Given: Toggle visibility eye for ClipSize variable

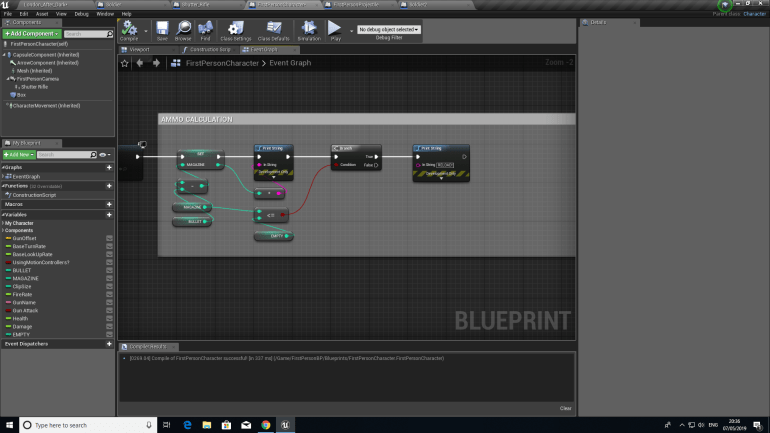Looking at the screenshot, I should point(110,286).
